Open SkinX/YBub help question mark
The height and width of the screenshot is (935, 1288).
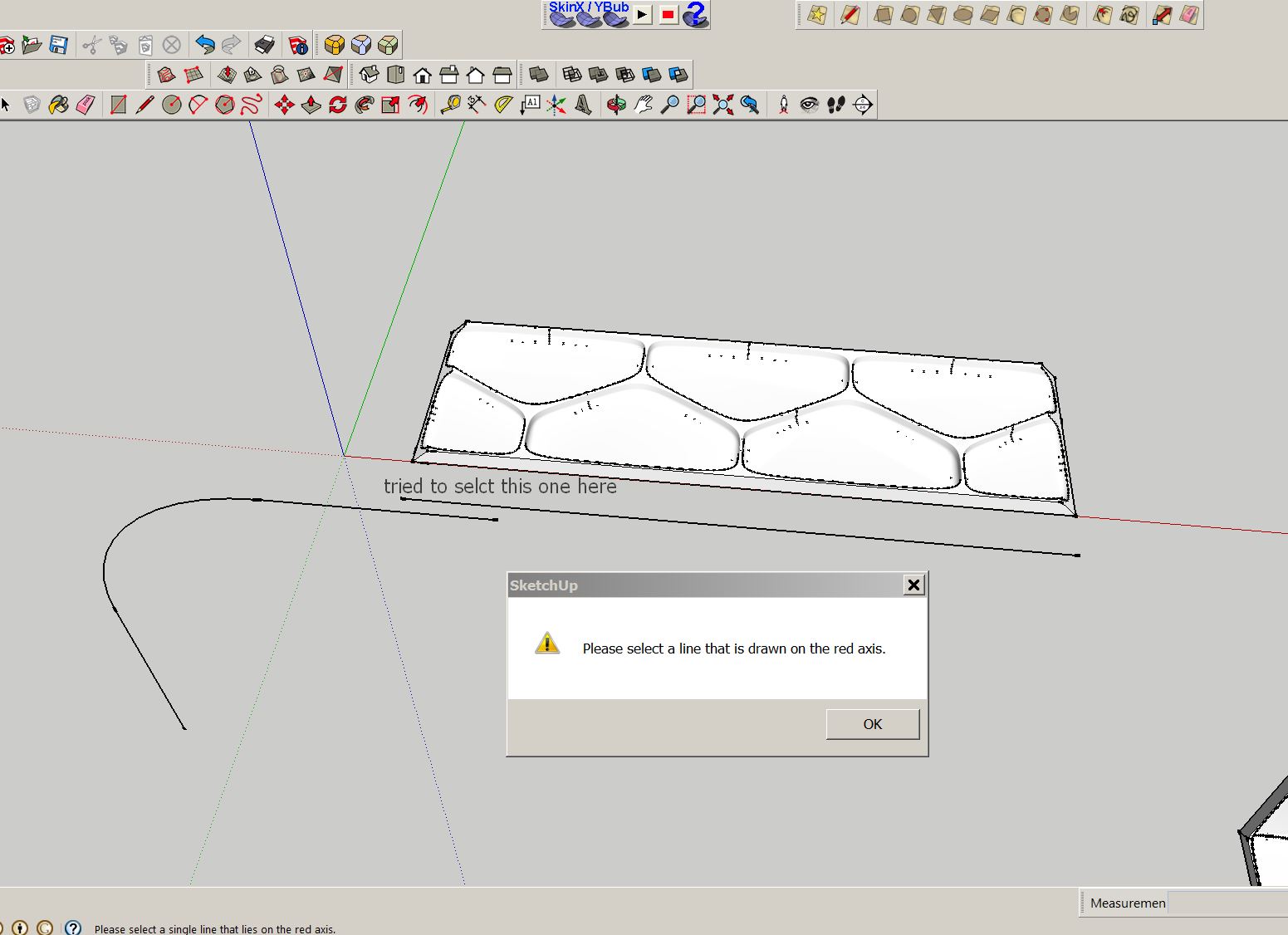click(x=695, y=14)
